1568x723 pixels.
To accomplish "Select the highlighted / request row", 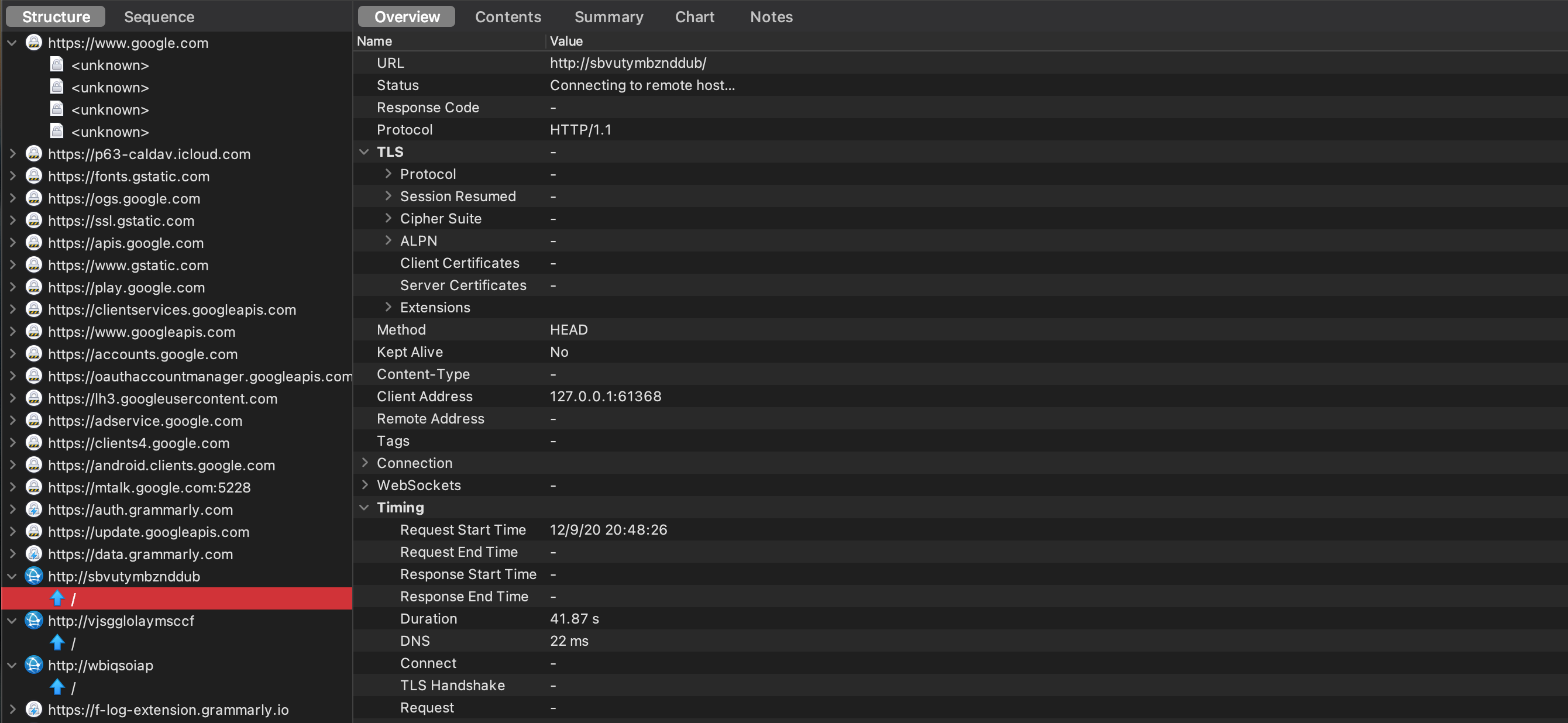I will click(x=177, y=598).
